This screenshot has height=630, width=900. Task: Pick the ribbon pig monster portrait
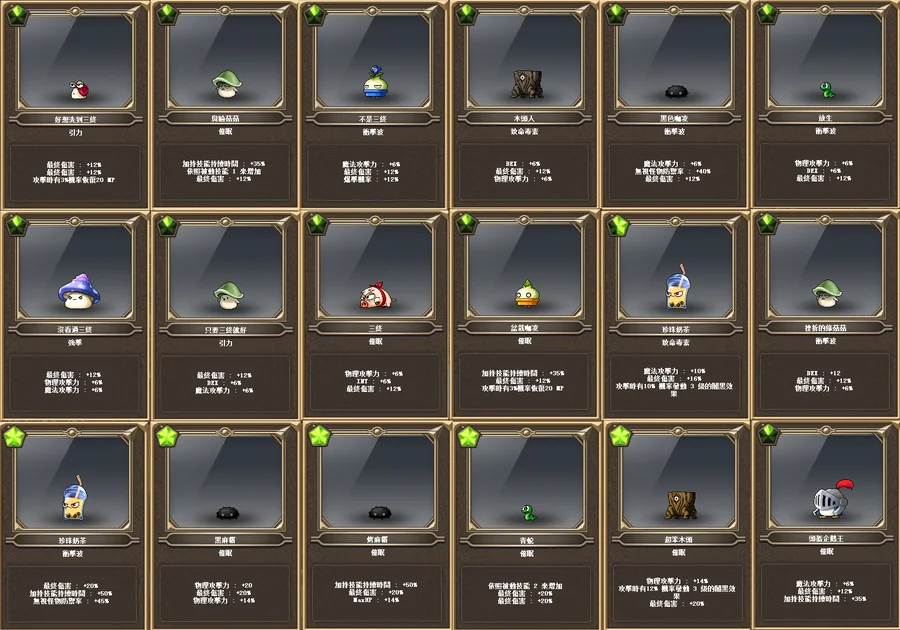click(x=376, y=270)
